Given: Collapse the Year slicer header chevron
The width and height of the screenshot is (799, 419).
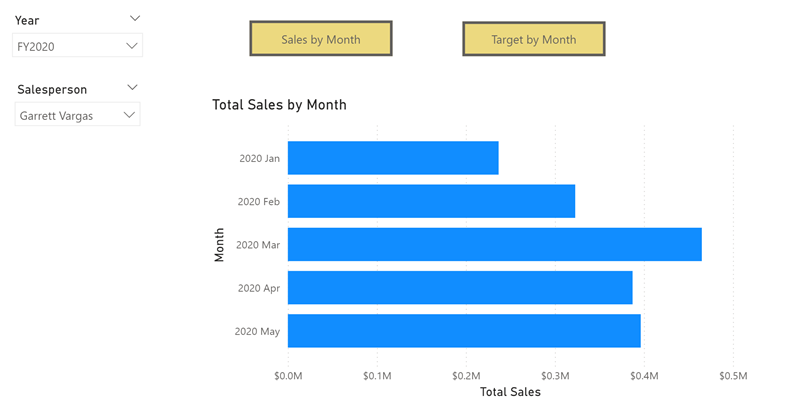Looking at the screenshot, I should click(x=135, y=18).
